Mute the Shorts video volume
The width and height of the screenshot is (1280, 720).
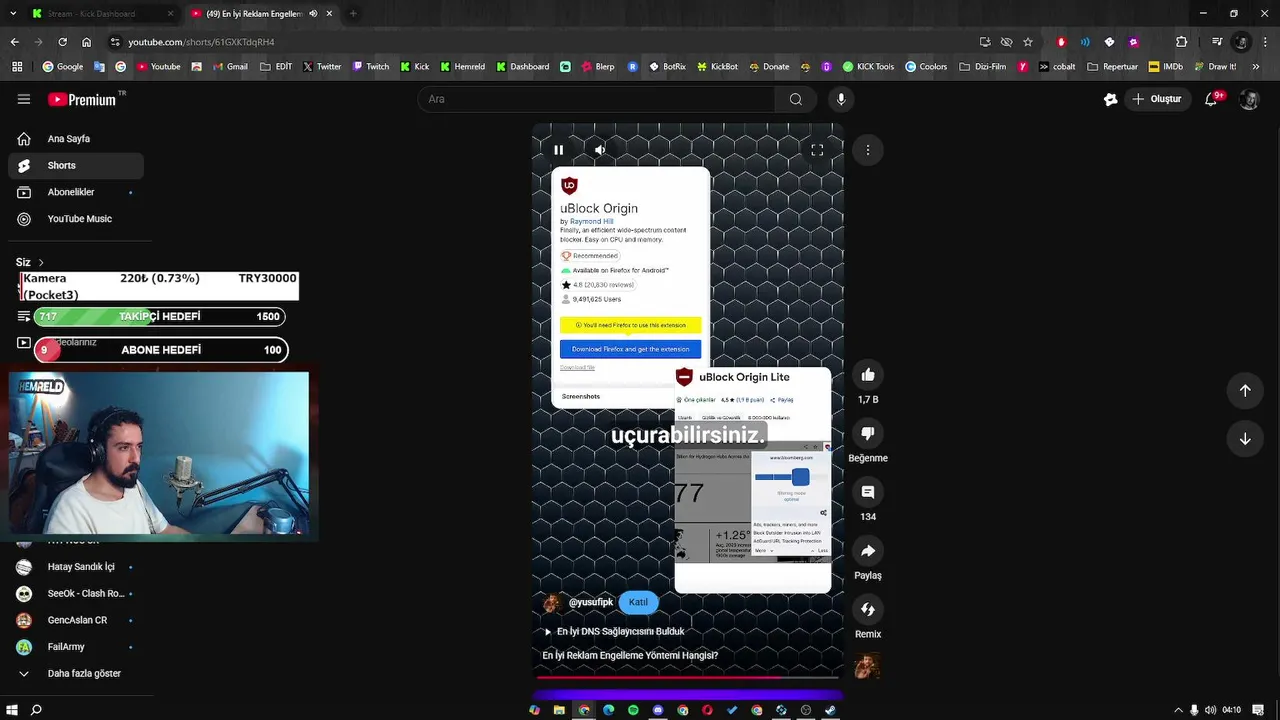click(600, 150)
